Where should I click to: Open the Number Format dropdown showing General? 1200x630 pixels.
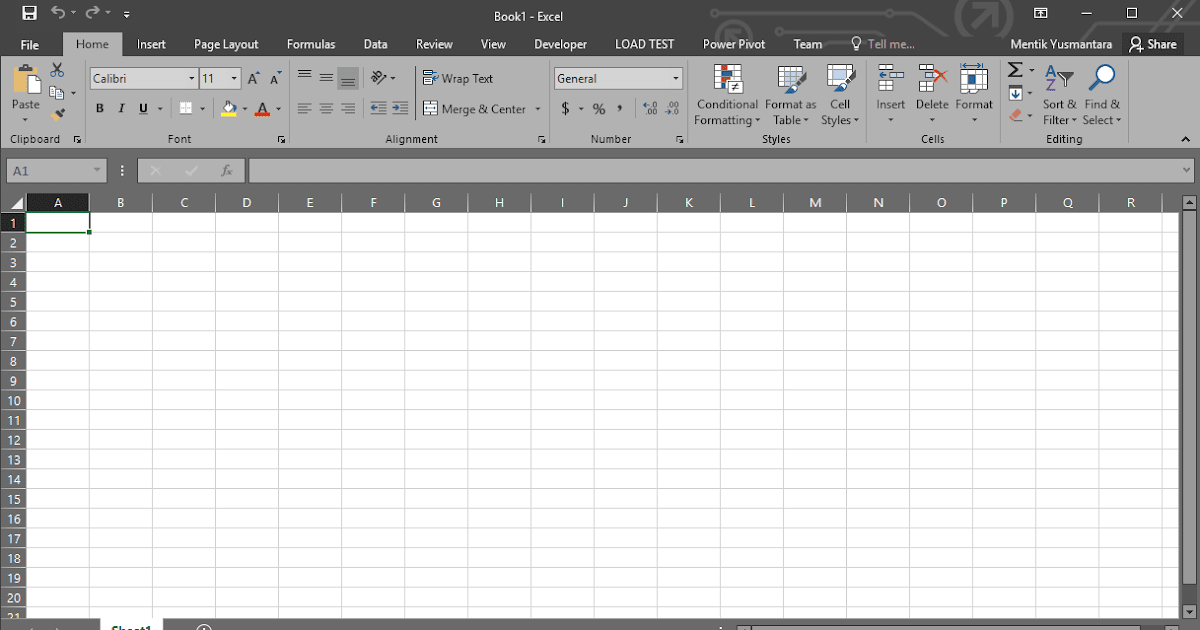617,78
